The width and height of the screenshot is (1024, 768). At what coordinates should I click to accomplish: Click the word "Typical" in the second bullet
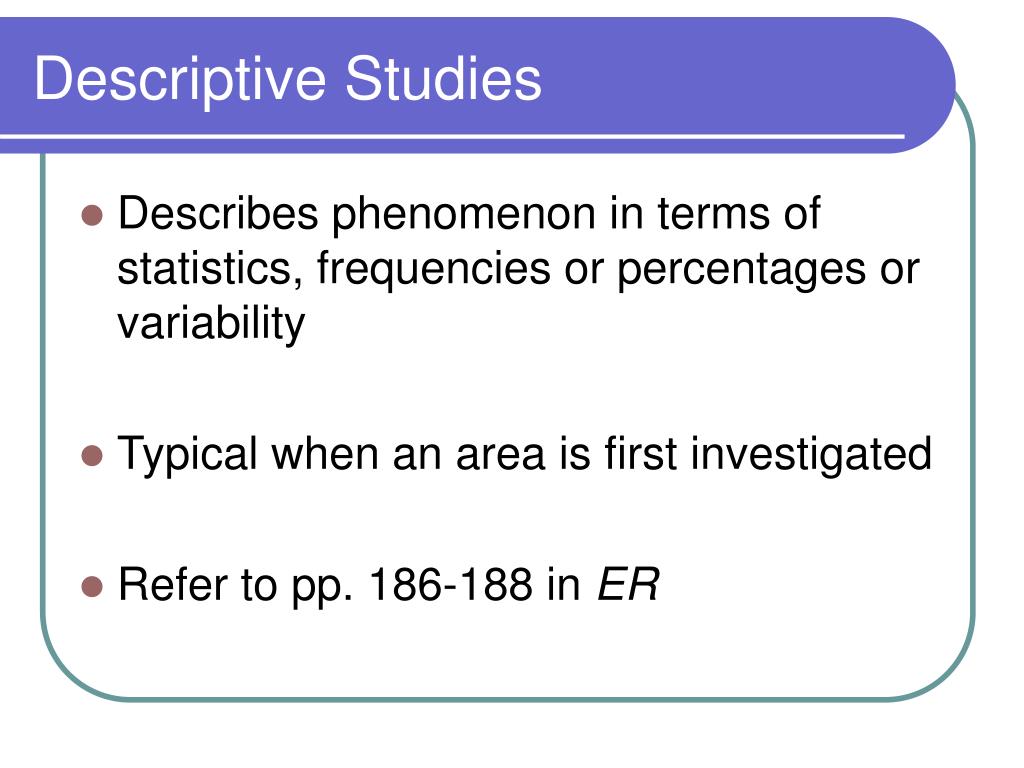pyautogui.click(x=187, y=455)
